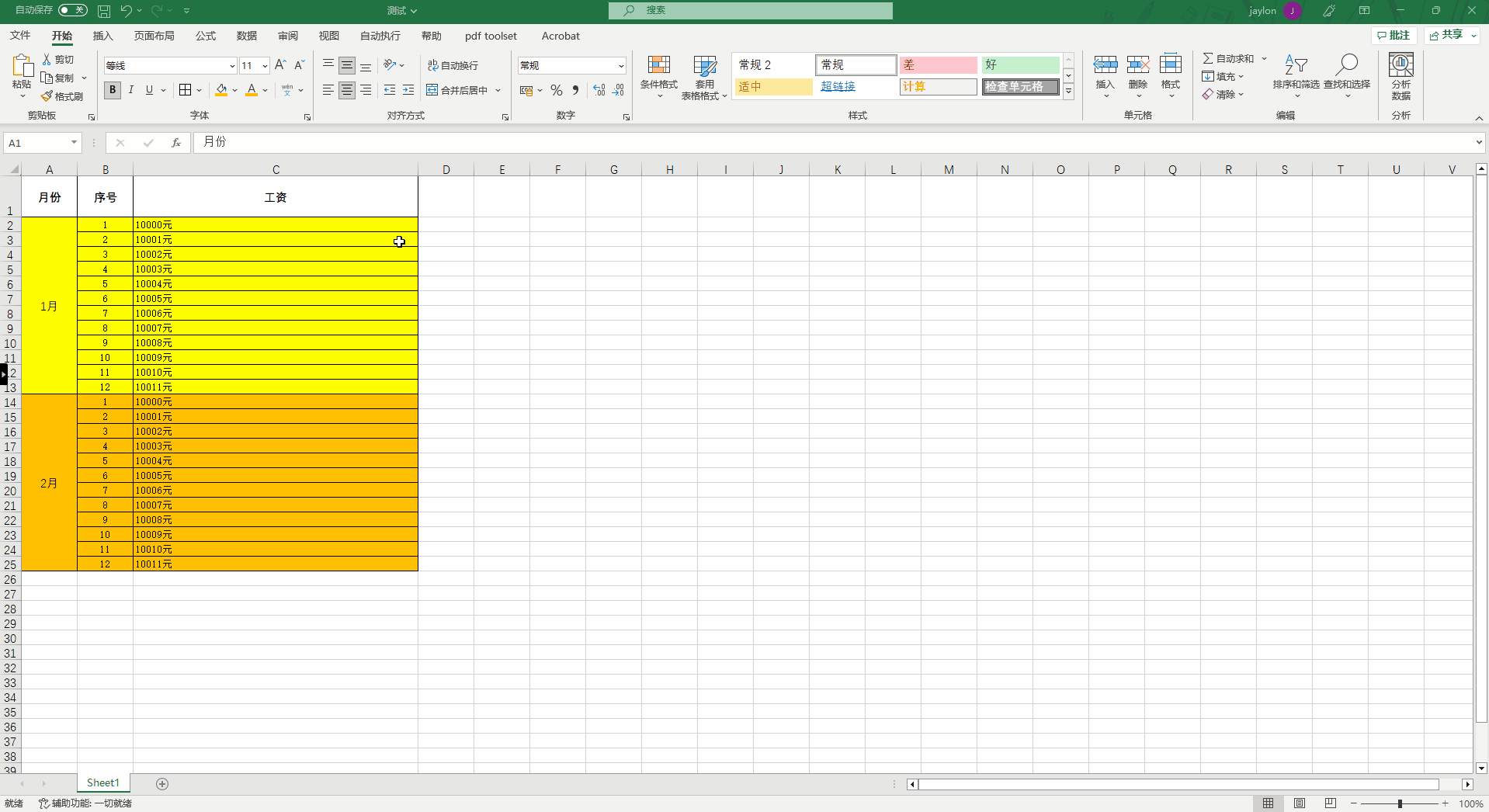The height and width of the screenshot is (812, 1489).
Task: Switch to Page Layout view in status bar
Action: click(x=1300, y=803)
